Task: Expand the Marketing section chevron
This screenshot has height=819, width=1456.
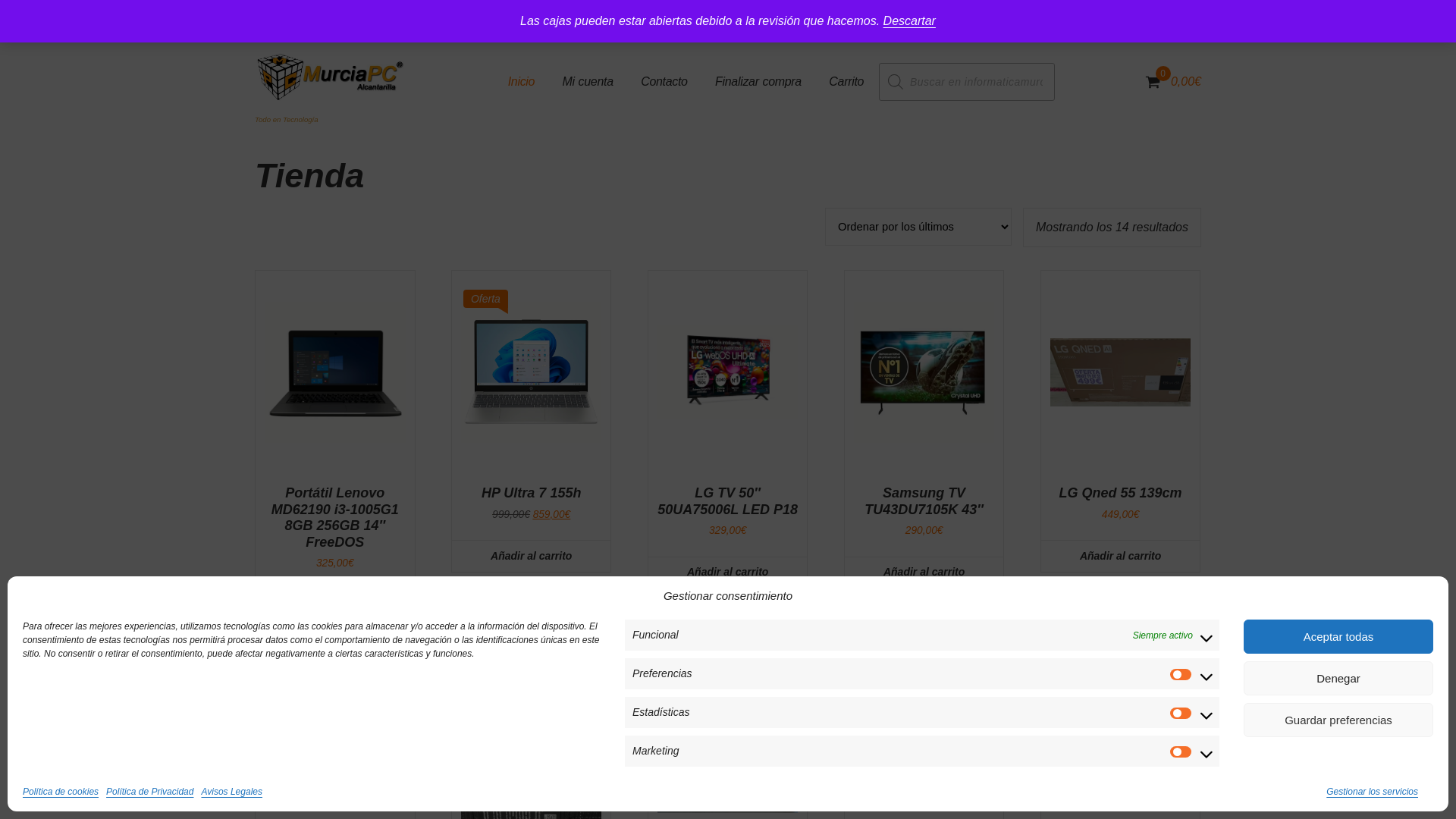Action: pos(1206,754)
